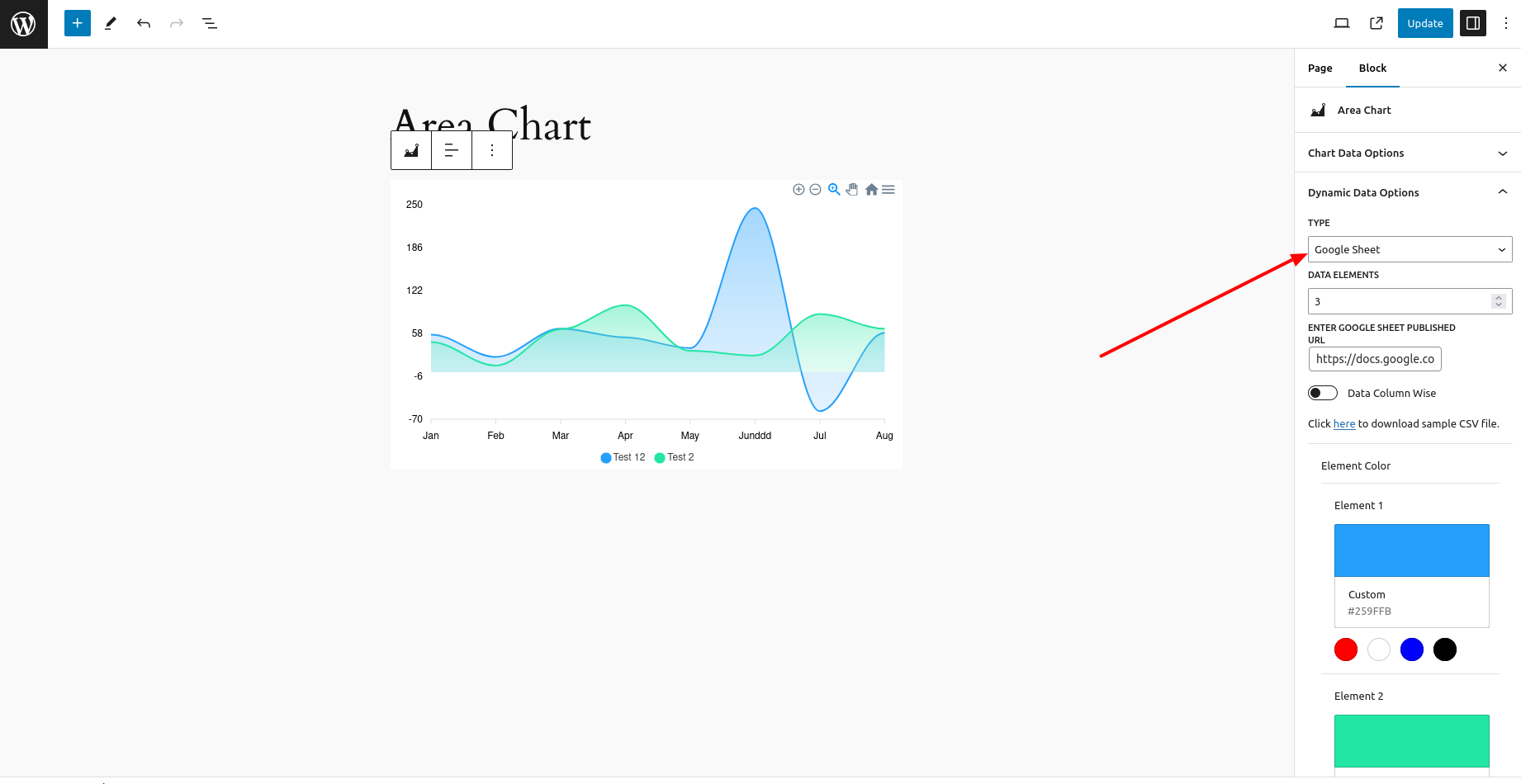Image resolution: width=1521 pixels, height=784 pixels.
Task: Open the chart hamburger menu icon
Action: point(888,189)
